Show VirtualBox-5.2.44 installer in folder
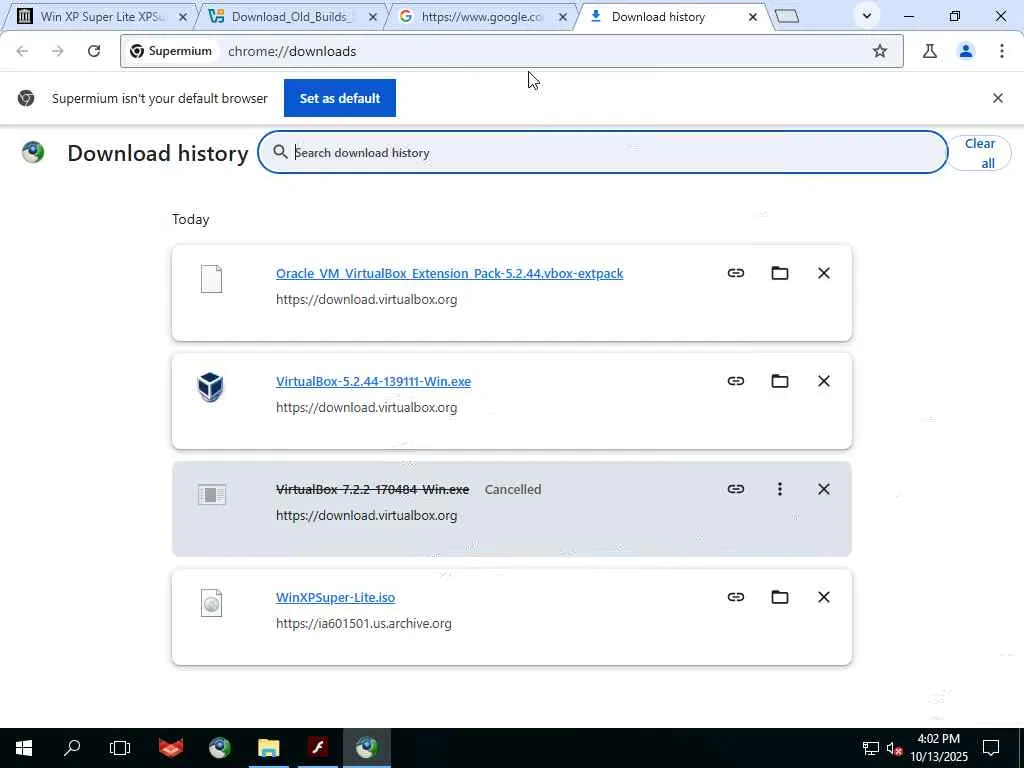The image size is (1024, 768). 780,381
